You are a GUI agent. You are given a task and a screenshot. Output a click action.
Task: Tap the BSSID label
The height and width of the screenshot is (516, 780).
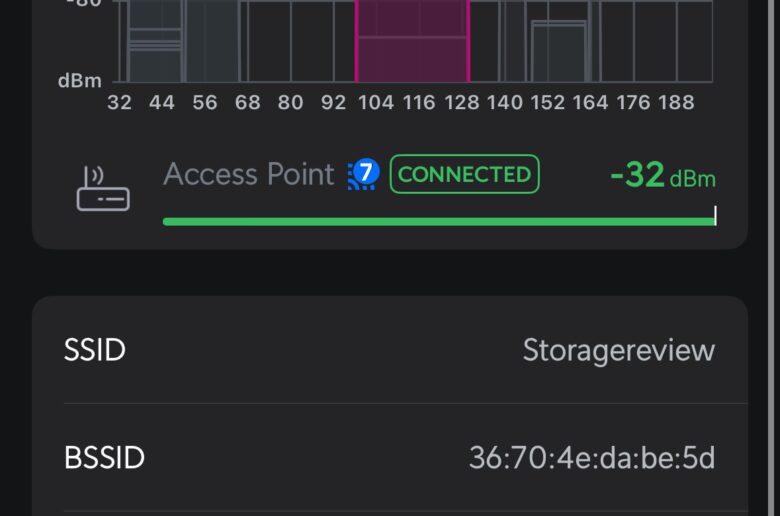point(104,458)
